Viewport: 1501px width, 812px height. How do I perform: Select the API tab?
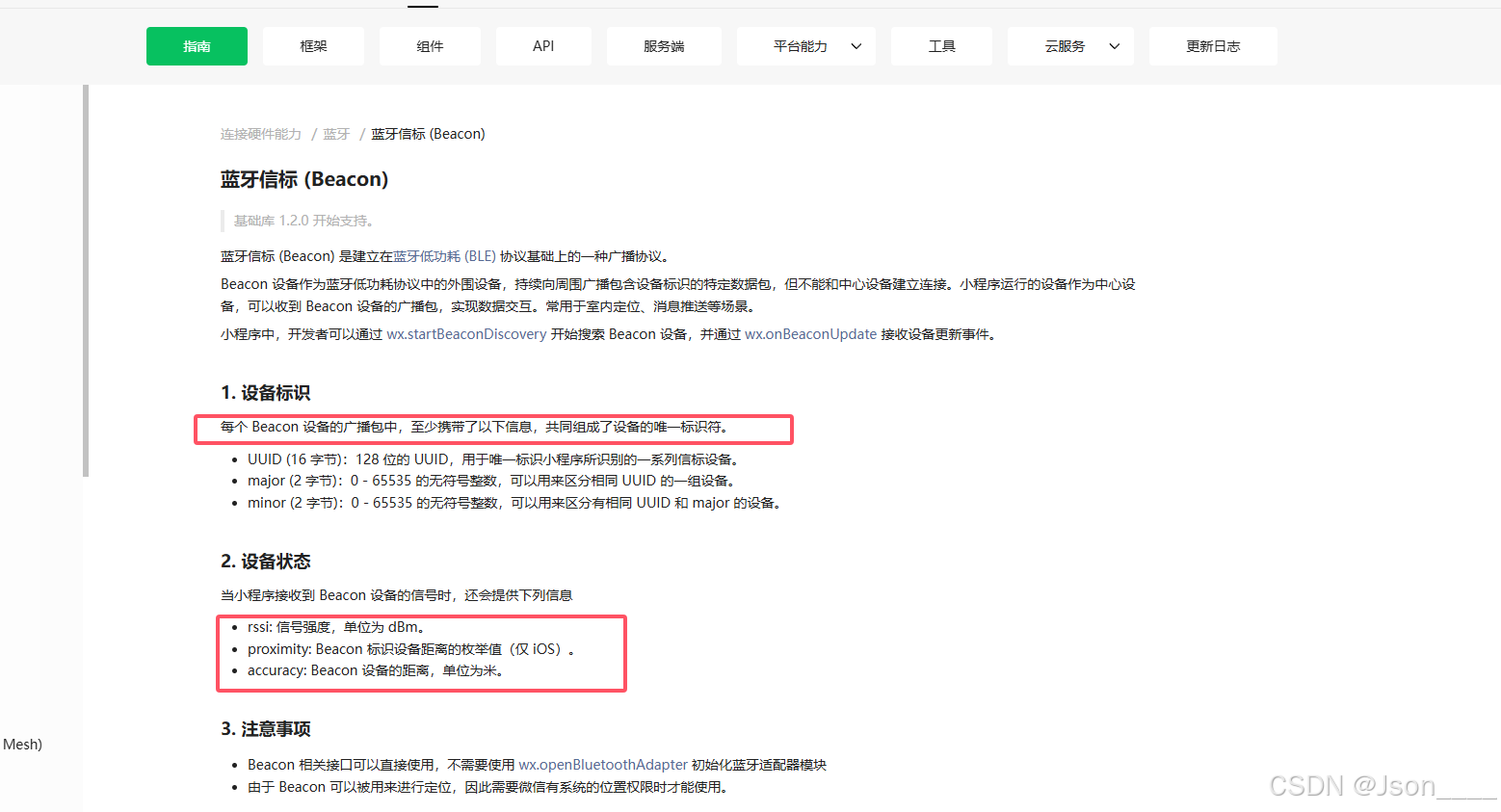[543, 46]
